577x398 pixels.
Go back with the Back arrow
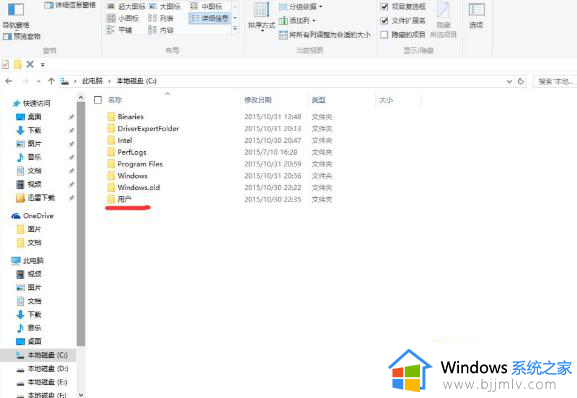pyautogui.click(x=9, y=81)
